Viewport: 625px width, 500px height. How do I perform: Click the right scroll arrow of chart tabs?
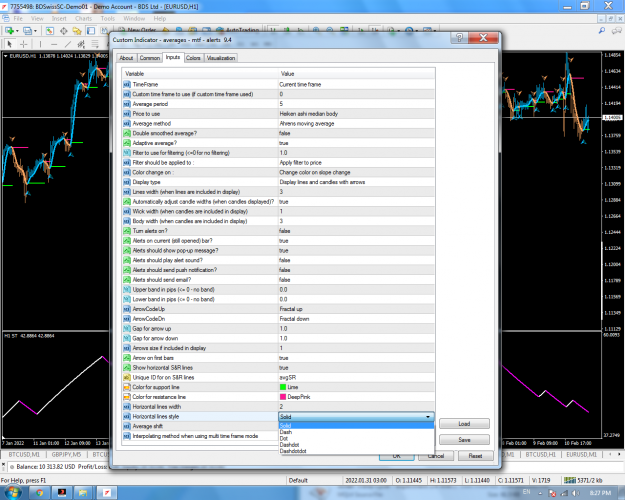click(x=619, y=455)
